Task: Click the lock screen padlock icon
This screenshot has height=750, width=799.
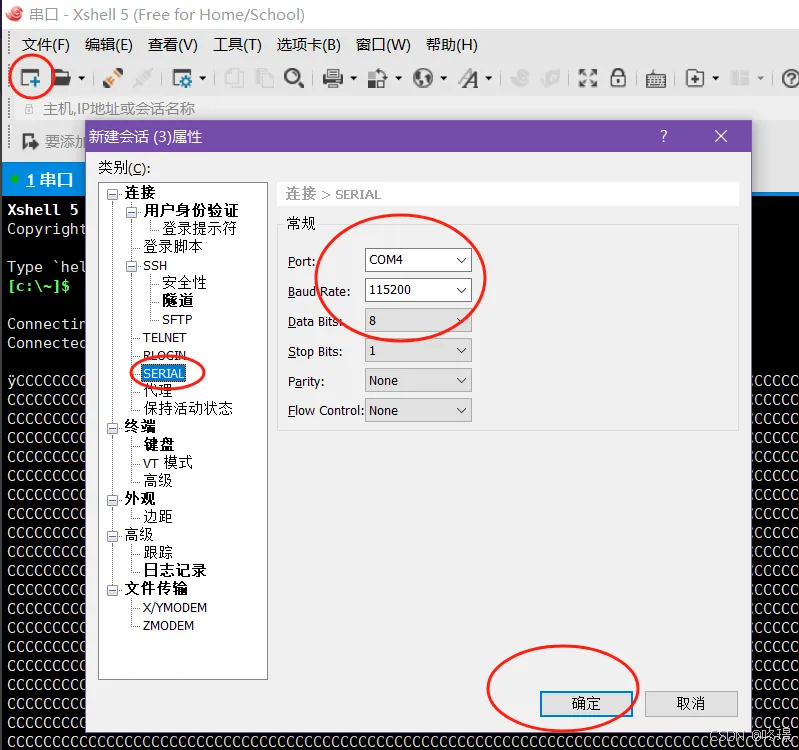Action: tap(618, 78)
